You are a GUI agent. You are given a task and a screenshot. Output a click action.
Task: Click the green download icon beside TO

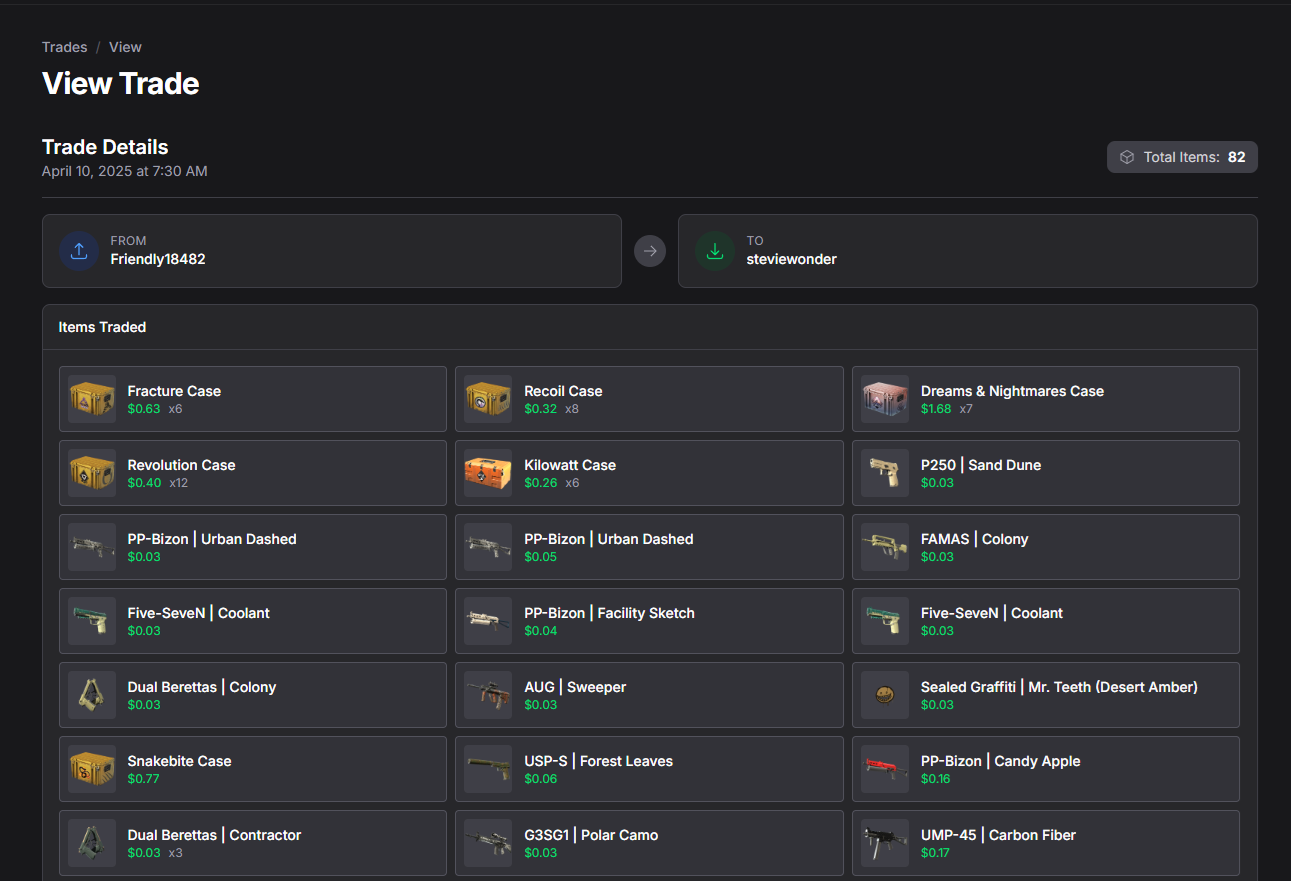(x=715, y=251)
